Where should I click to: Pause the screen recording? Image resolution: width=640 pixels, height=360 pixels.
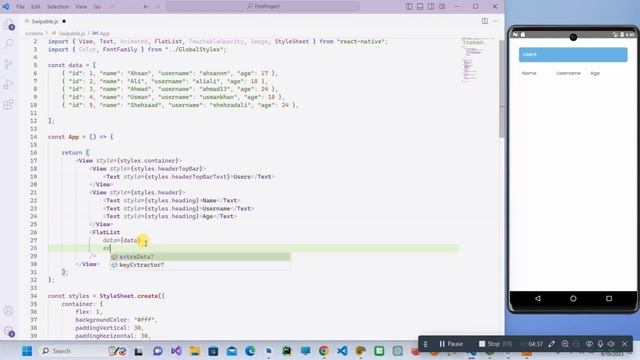(x=451, y=344)
